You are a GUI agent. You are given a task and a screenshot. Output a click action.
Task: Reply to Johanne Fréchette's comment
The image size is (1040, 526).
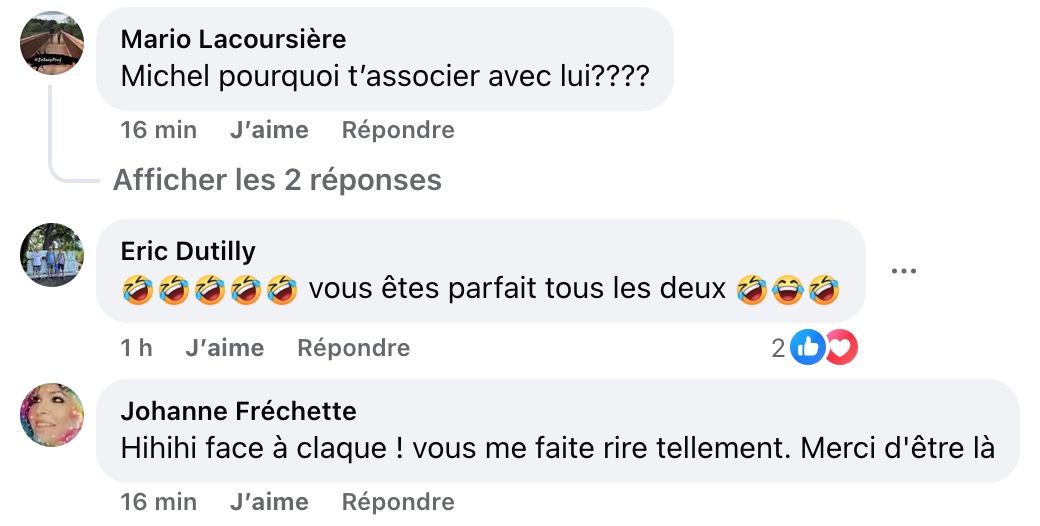[x=398, y=501]
